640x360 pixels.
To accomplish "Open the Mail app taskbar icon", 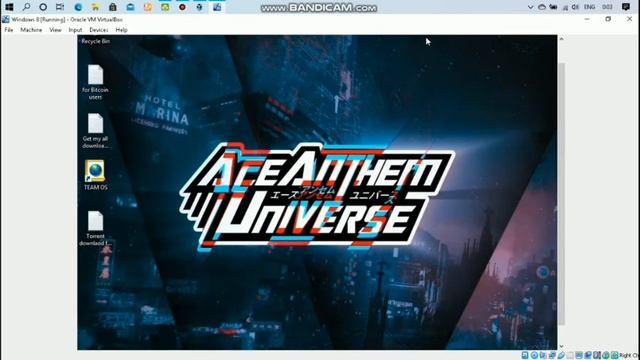I will tap(131, 7).
